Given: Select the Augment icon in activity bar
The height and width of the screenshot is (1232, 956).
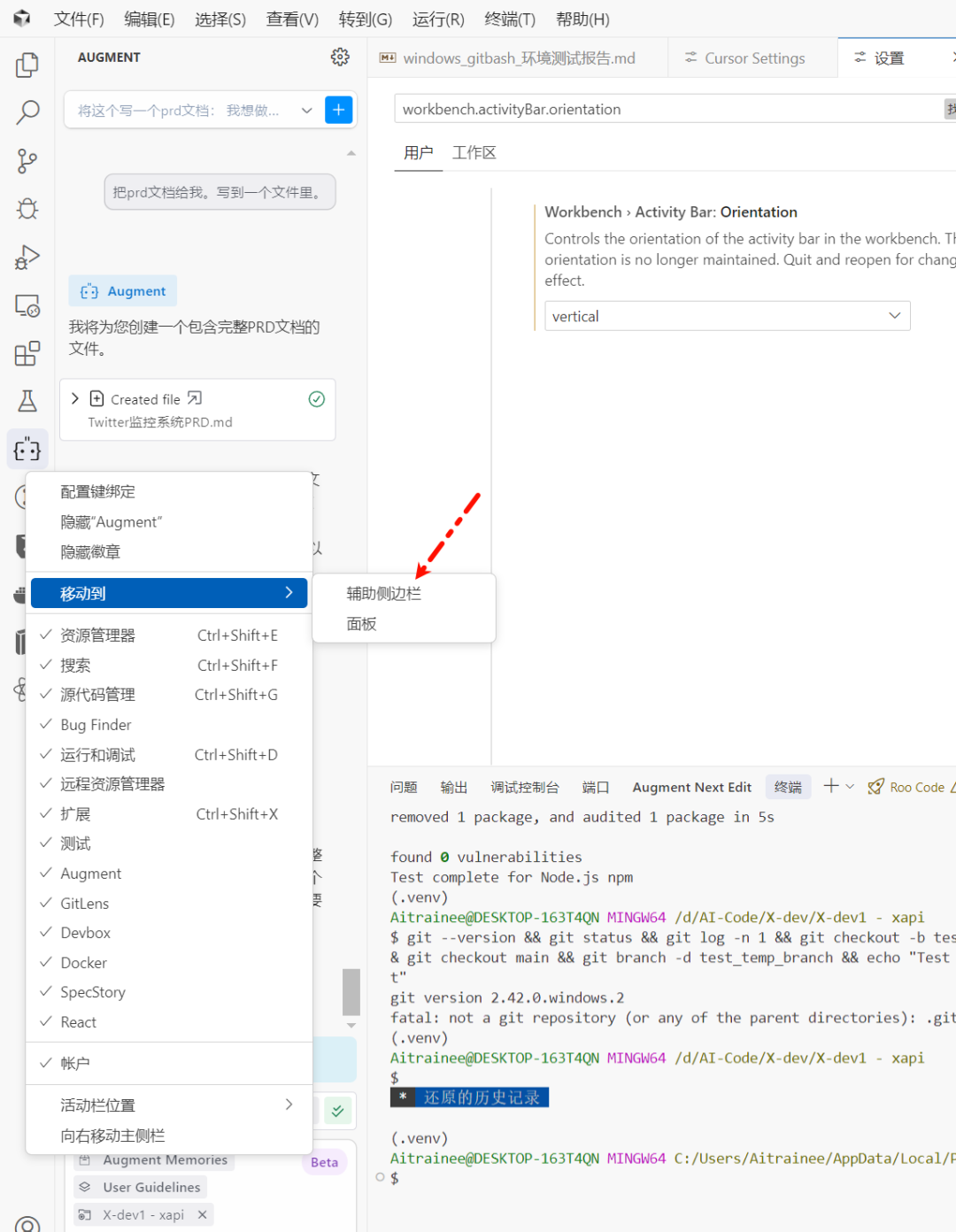Looking at the screenshot, I should [x=27, y=450].
